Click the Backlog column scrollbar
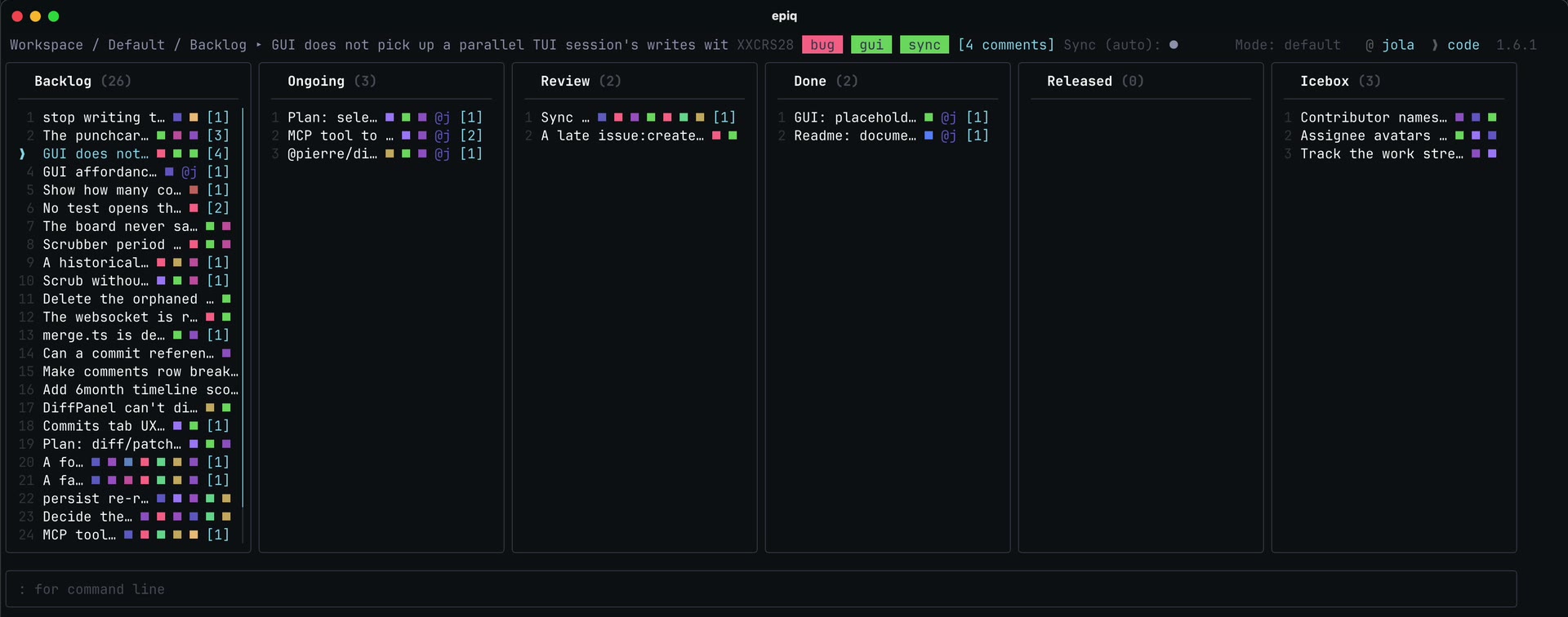1568x617 pixels. click(243, 308)
